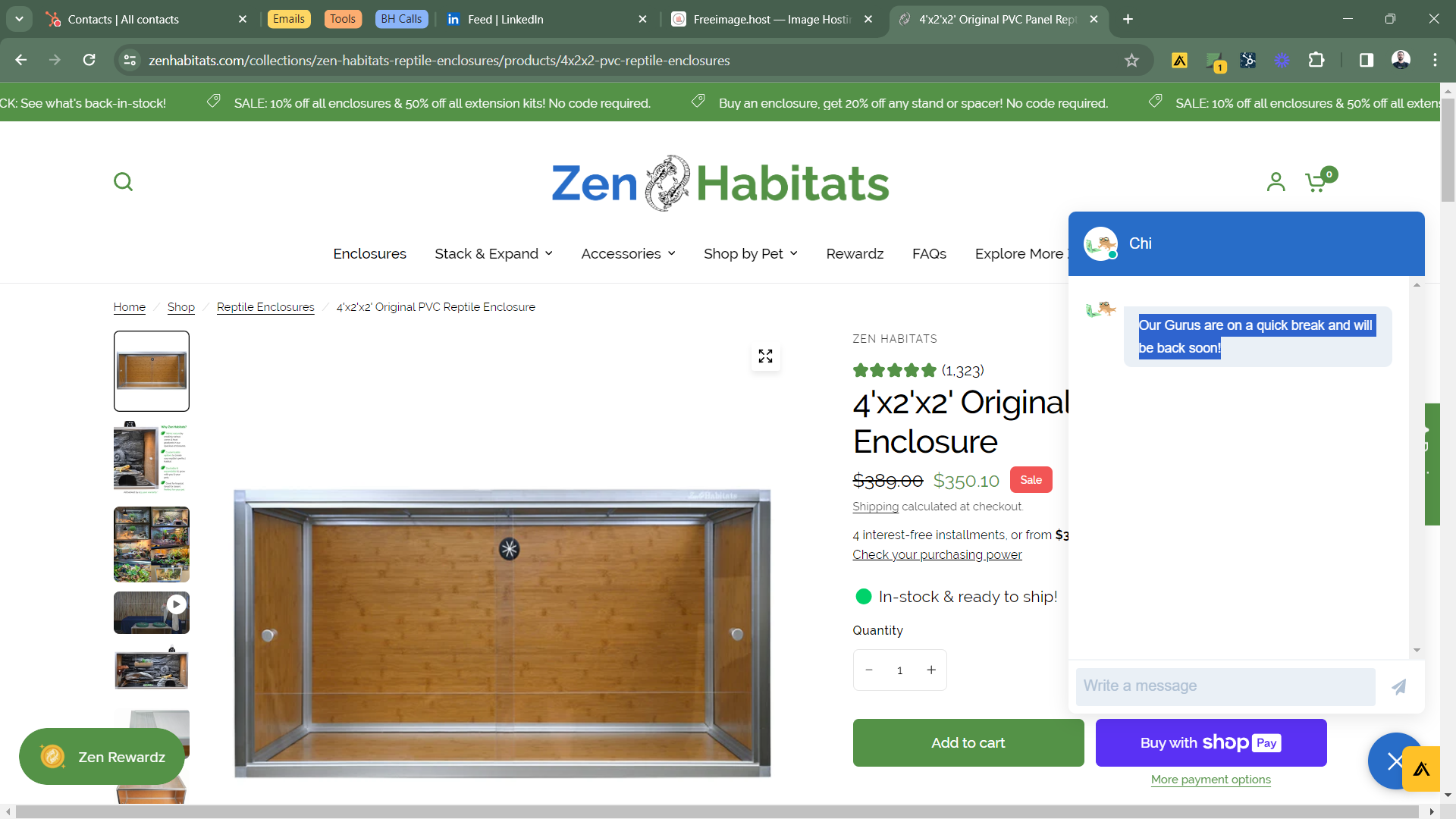Increase quantity with plus button
The height and width of the screenshot is (819, 1456).
(931, 670)
